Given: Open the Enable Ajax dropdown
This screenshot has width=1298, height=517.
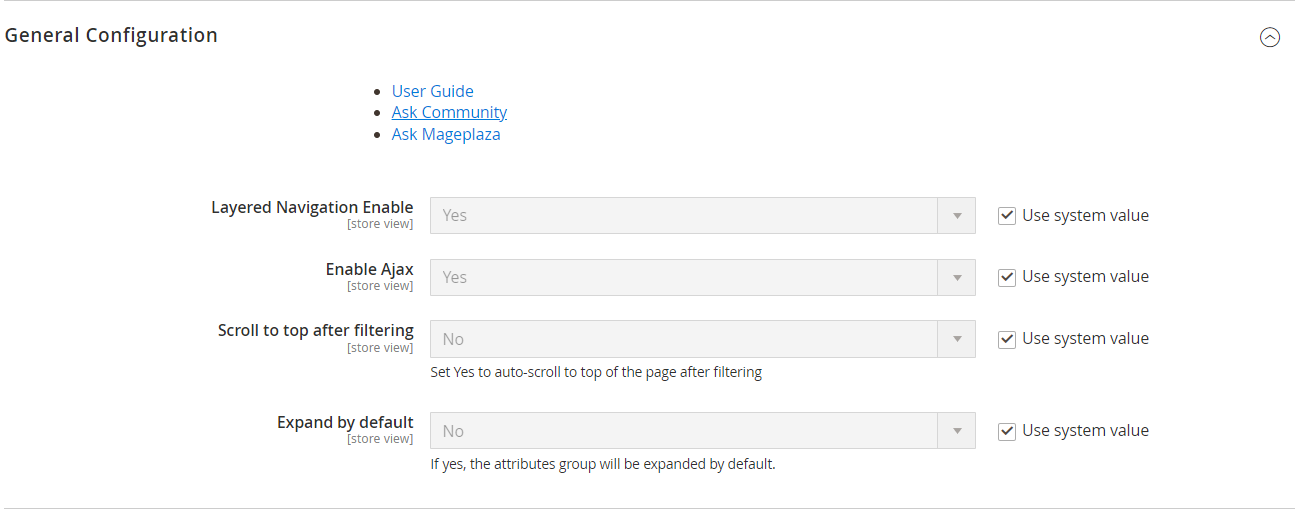Looking at the screenshot, I should tap(702, 277).
